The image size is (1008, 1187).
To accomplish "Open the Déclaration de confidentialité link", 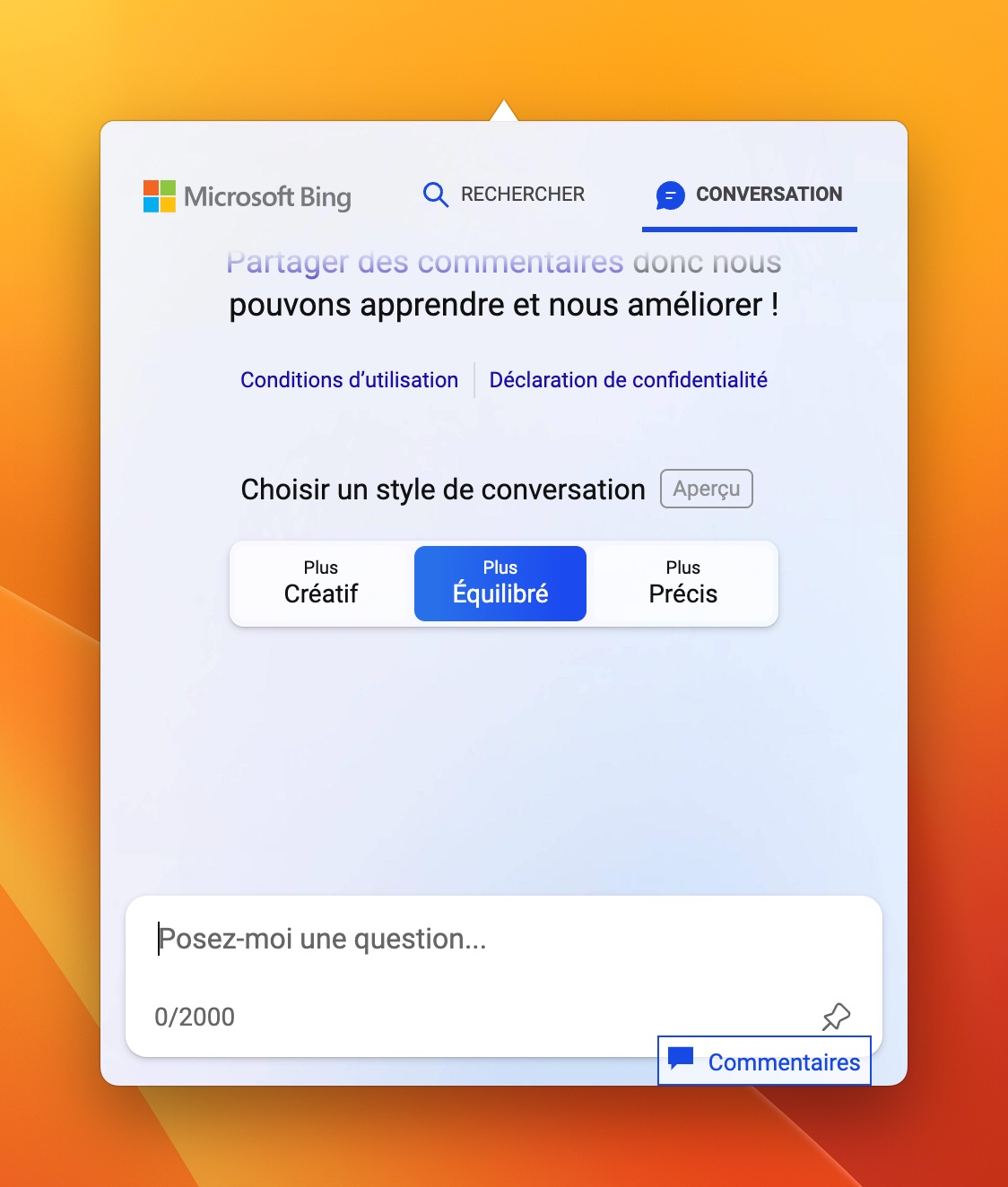I will 629,380.
